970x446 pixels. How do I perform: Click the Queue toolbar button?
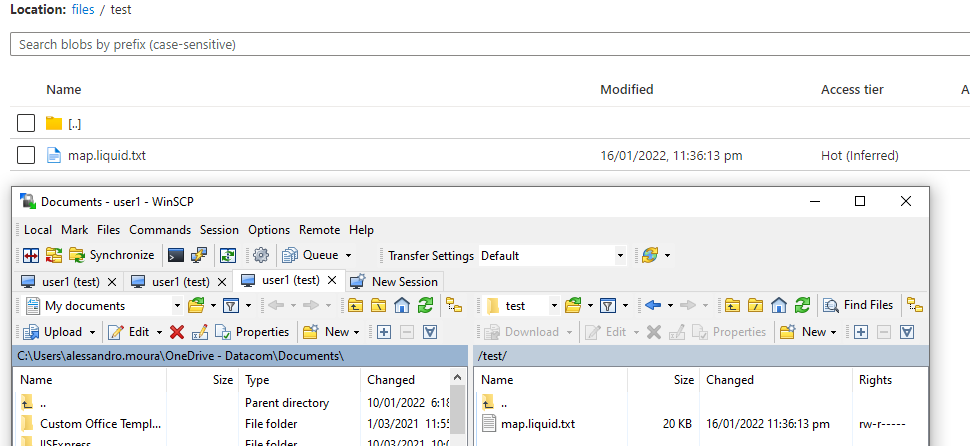tap(310, 255)
